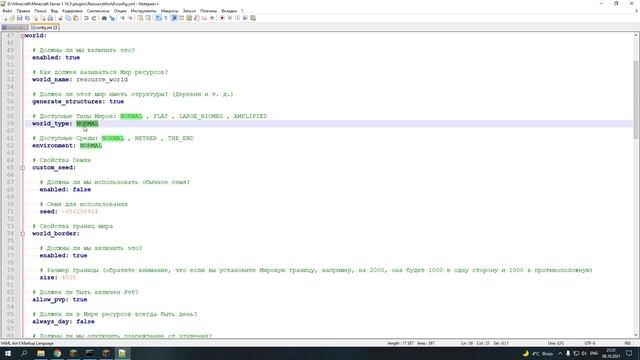640x360 pixels.
Task: Click the Unix (LF) status bar field
Action: tap(556, 343)
